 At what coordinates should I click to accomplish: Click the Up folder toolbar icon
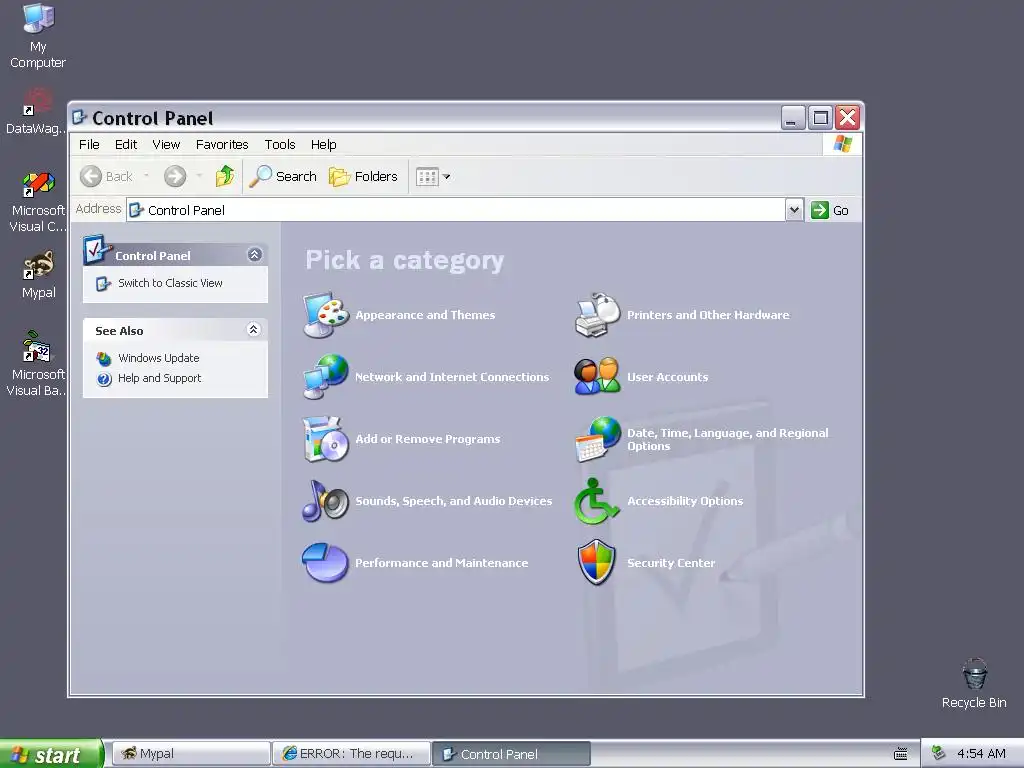click(x=225, y=176)
